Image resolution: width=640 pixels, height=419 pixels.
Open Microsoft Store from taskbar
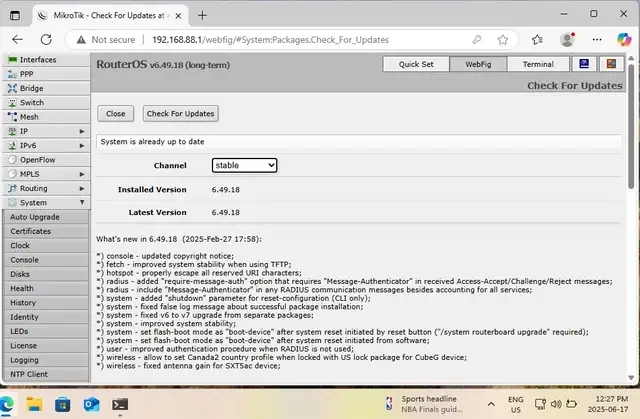(62, 404)
